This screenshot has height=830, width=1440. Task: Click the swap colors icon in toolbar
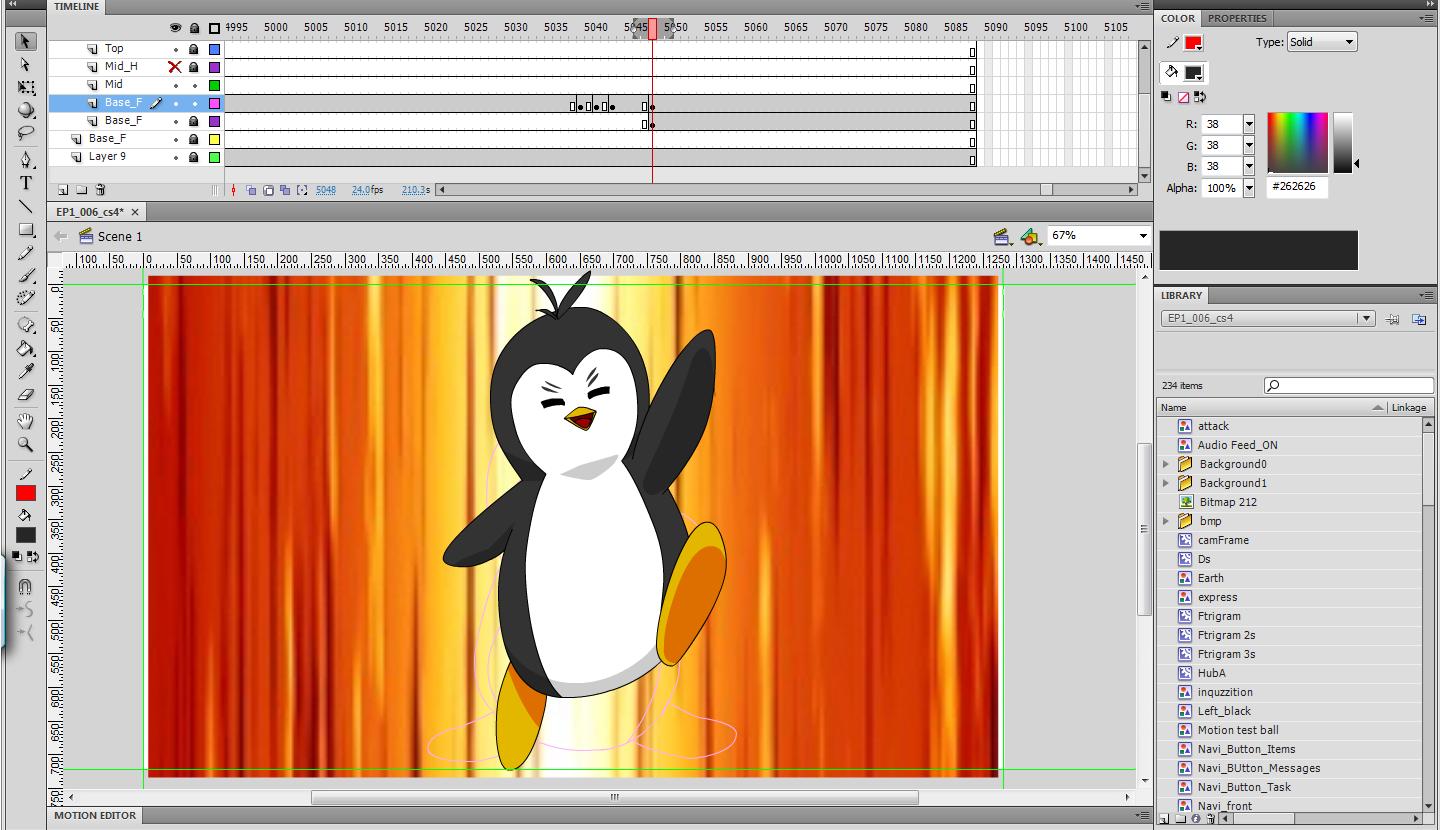33,557
